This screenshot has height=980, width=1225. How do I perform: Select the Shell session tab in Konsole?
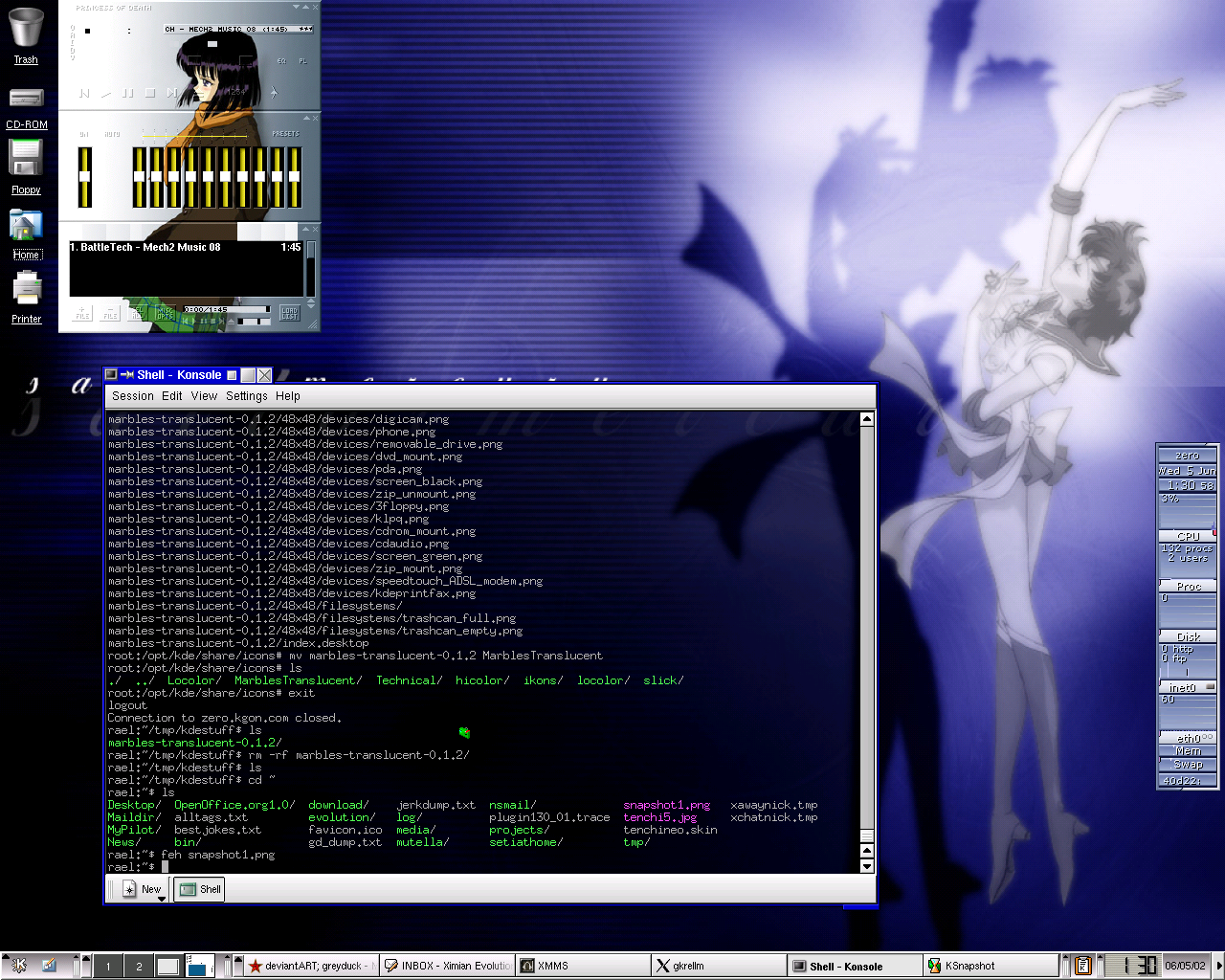(x=199, y=889)
